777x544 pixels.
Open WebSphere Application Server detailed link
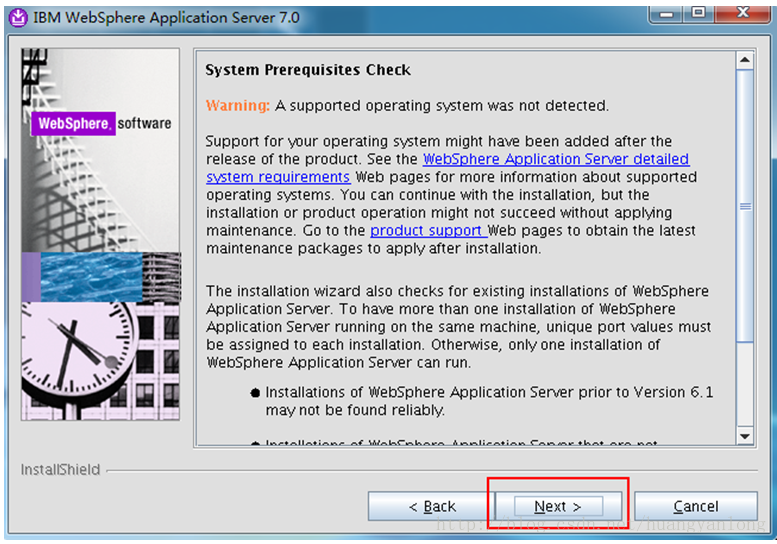coord(556,159)
